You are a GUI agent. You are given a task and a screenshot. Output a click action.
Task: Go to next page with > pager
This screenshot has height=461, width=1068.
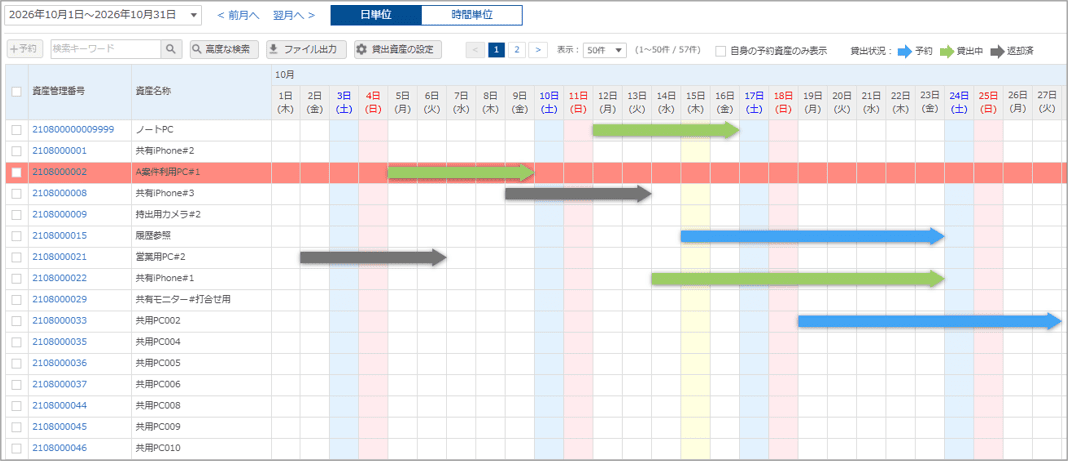point(538,50)
